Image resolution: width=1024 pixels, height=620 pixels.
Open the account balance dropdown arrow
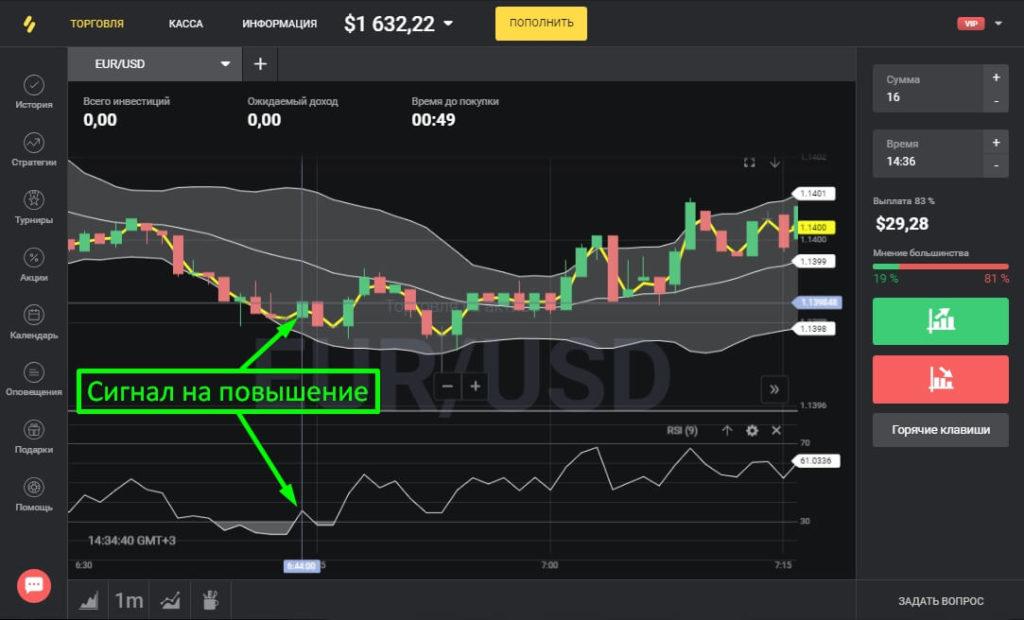pos(448,24)
